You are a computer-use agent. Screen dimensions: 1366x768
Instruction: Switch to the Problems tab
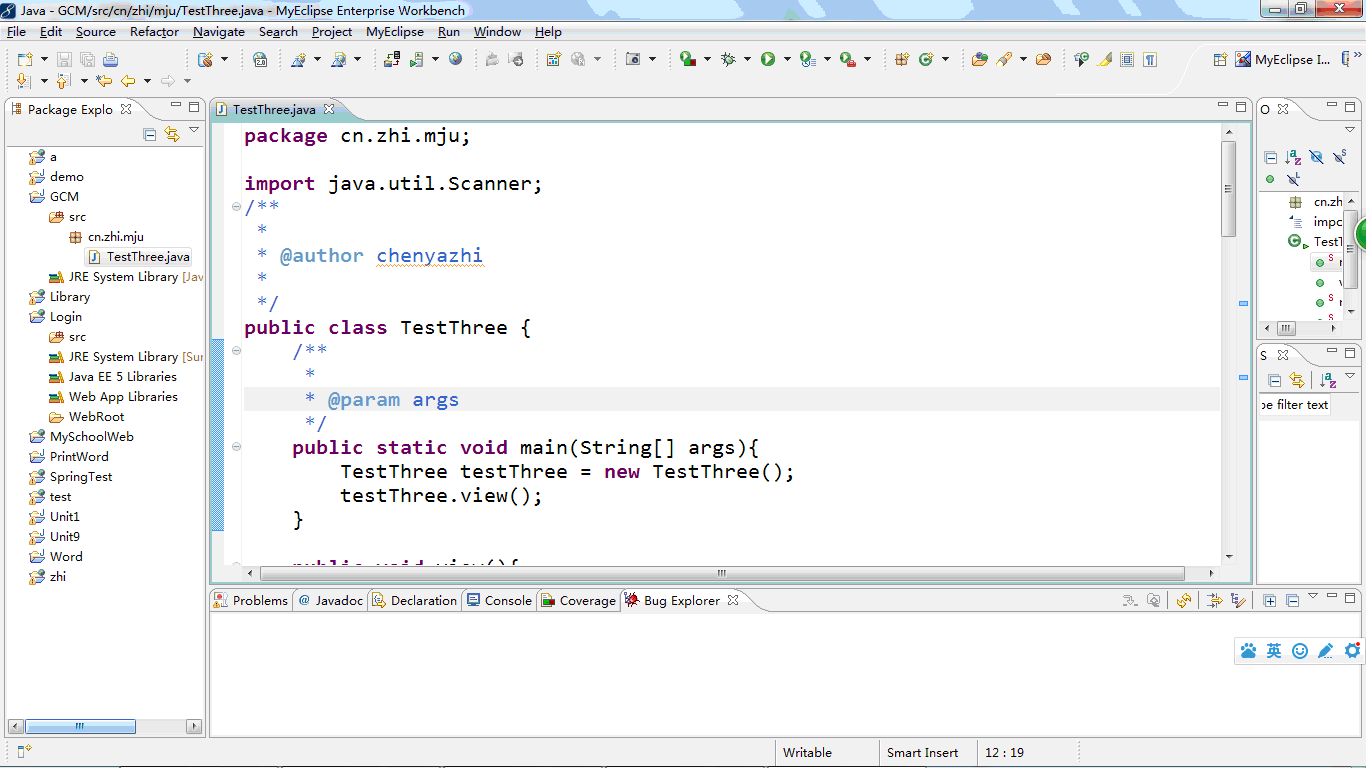tap(251, 600)
